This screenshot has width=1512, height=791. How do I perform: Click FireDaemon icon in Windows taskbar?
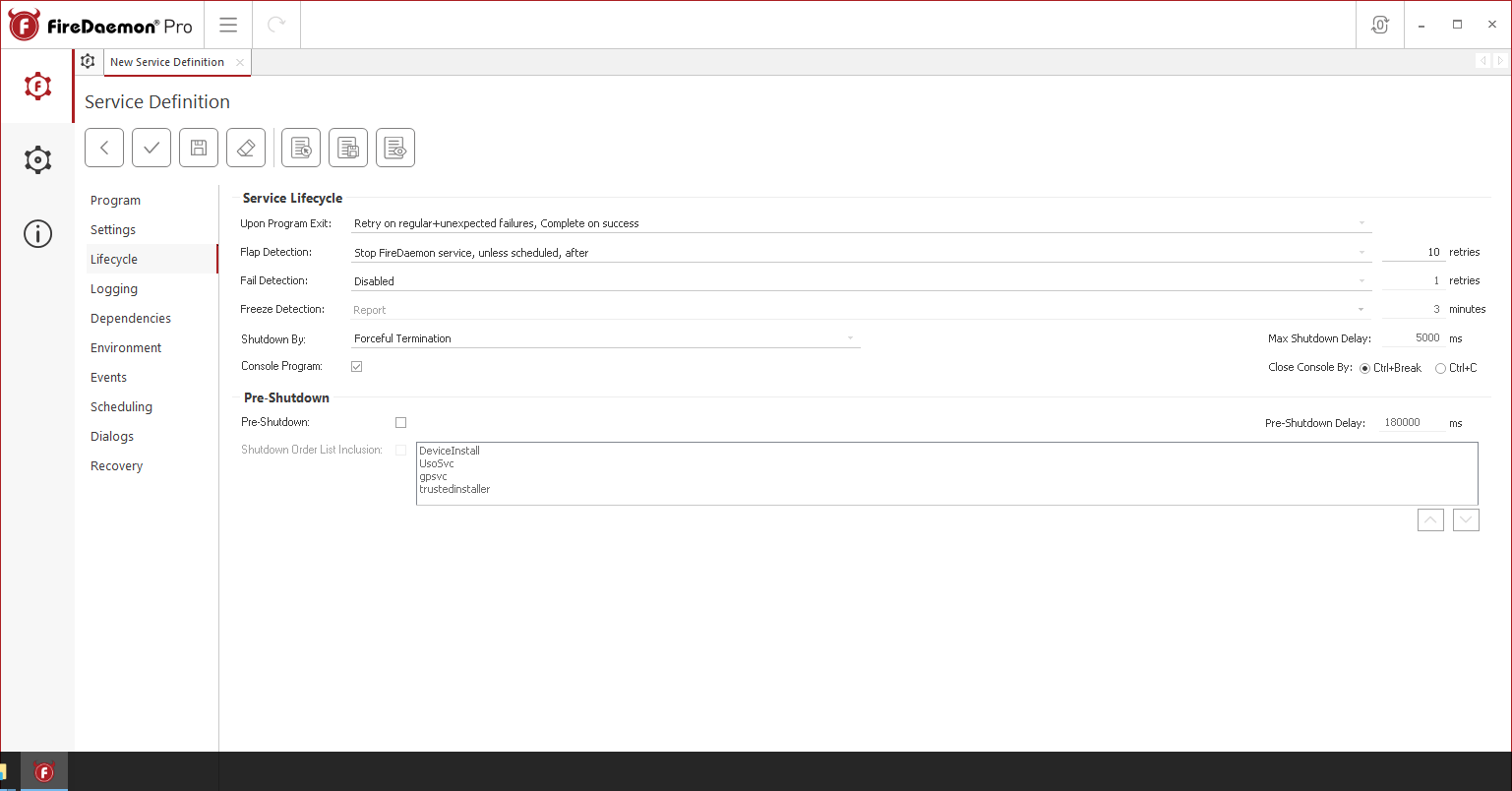click(44, 772)
